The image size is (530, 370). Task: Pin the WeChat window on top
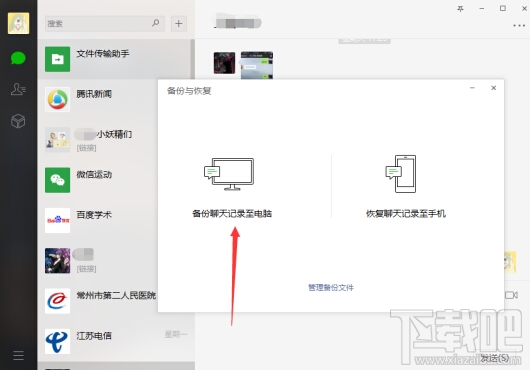[460, 9]
